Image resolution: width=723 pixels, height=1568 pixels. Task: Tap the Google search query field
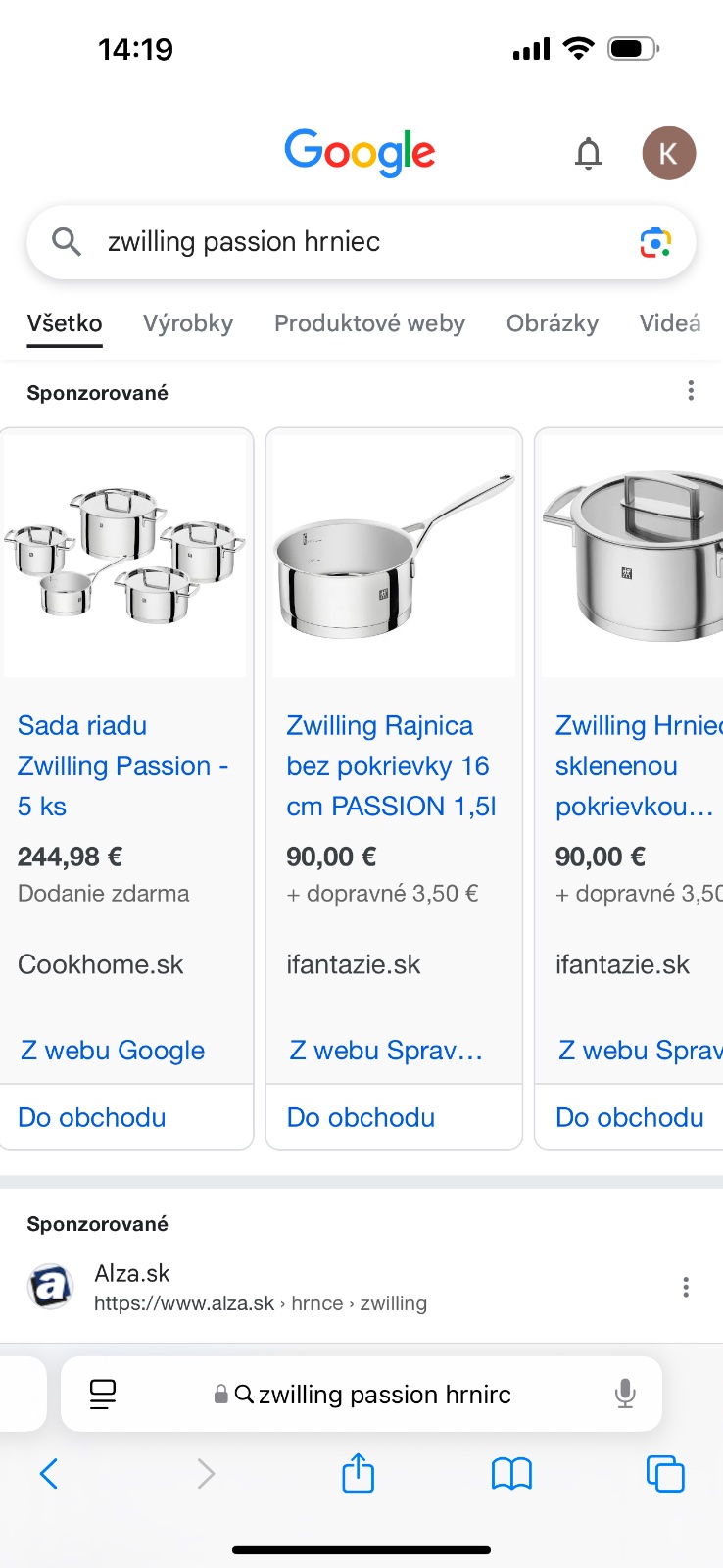tap(353, 242)
